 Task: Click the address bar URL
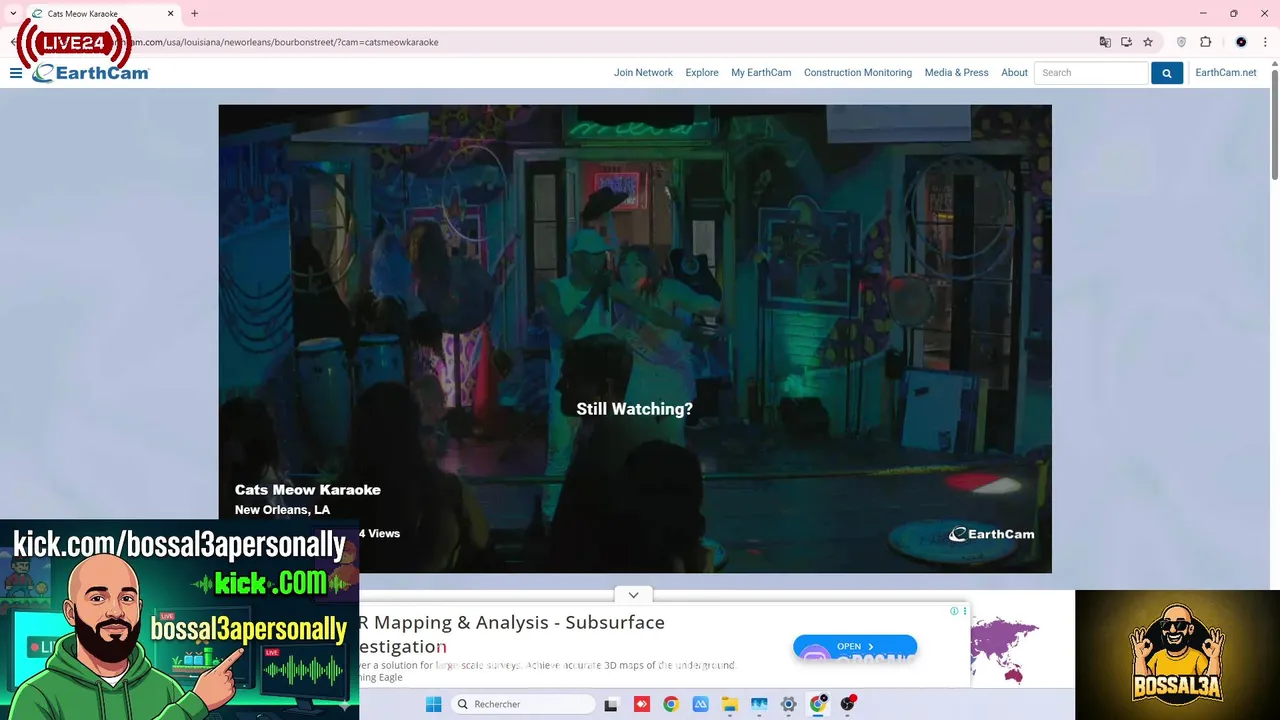(286, 42)
